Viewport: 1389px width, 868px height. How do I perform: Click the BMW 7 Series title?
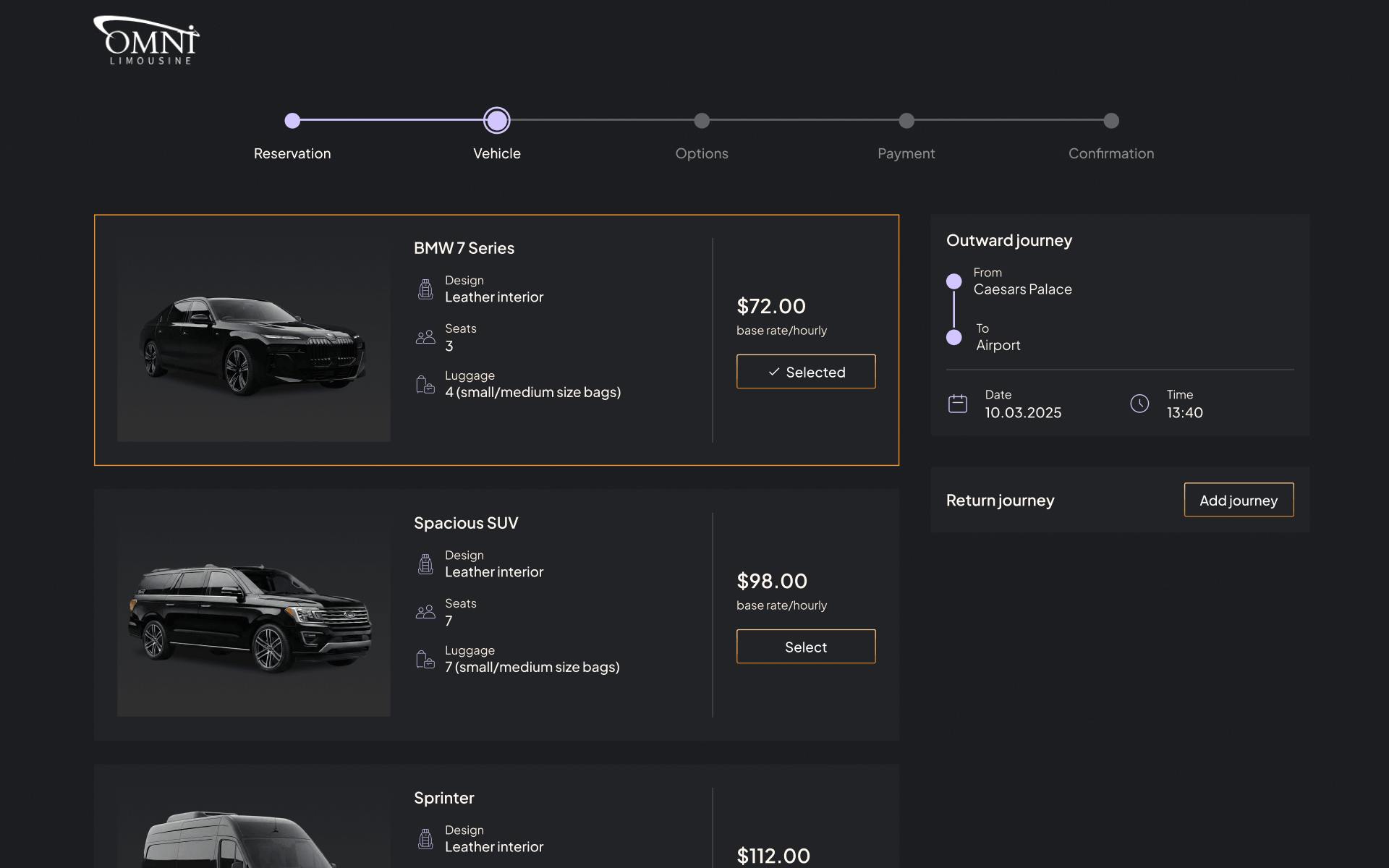(x=464, y=248)
